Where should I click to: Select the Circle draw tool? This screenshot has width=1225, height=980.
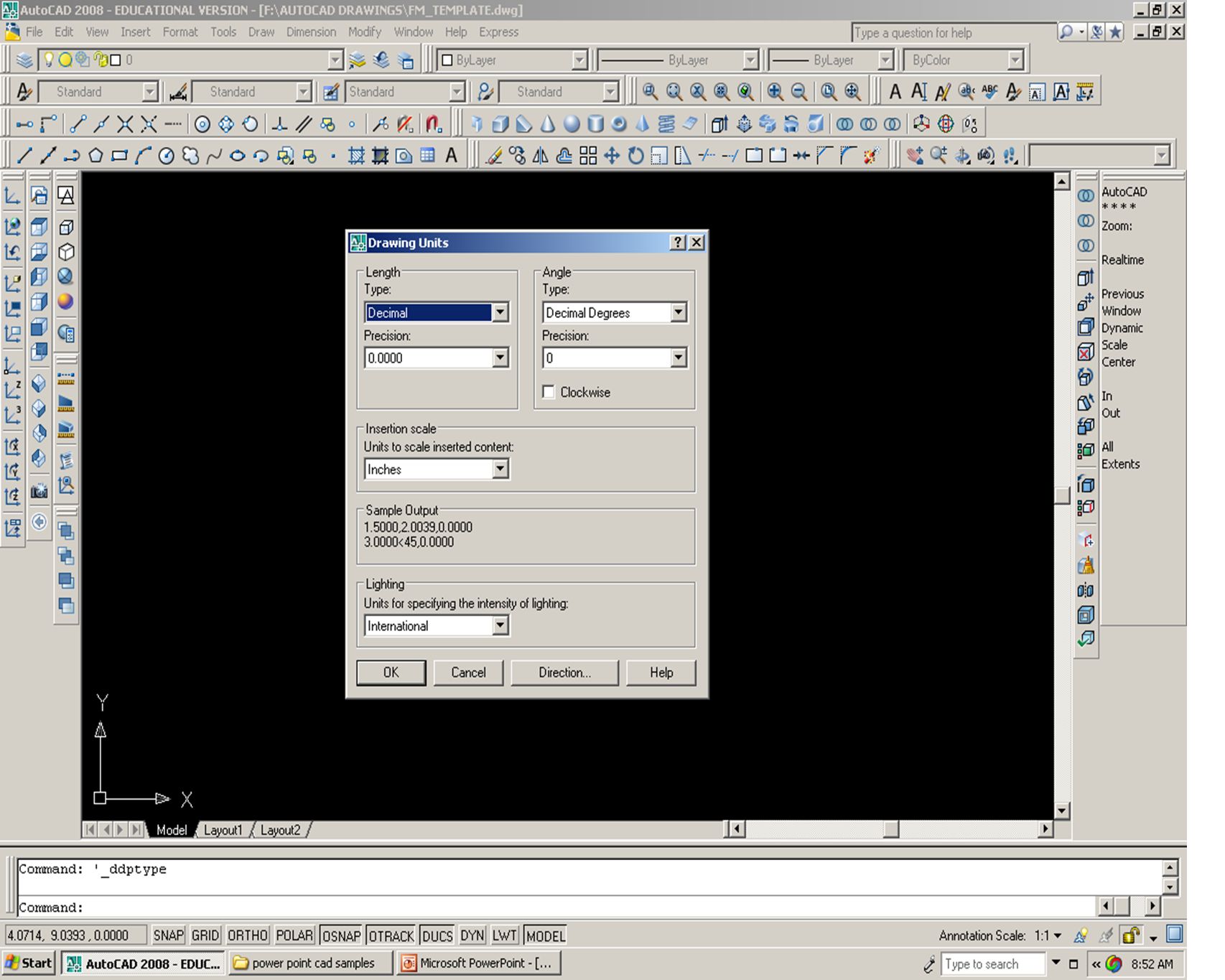click(167, 155)
